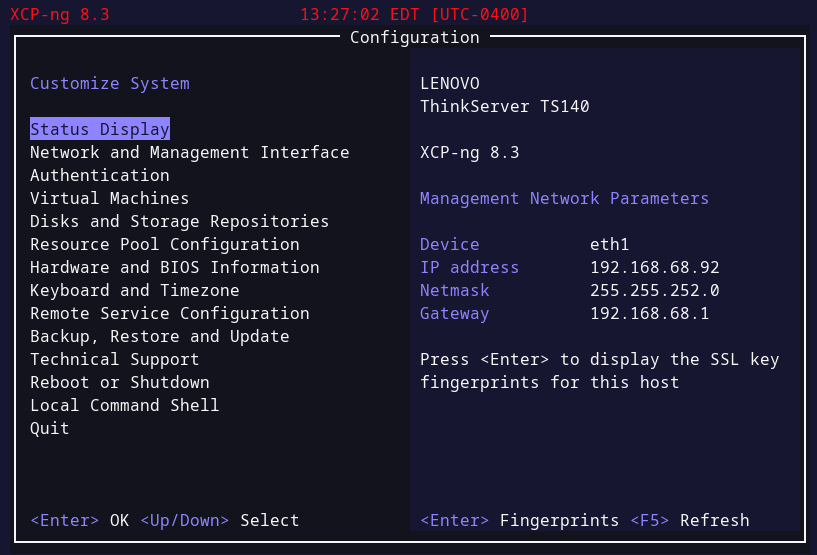Click the XCP-ng 8.3 text in right pane

point(469,152)
